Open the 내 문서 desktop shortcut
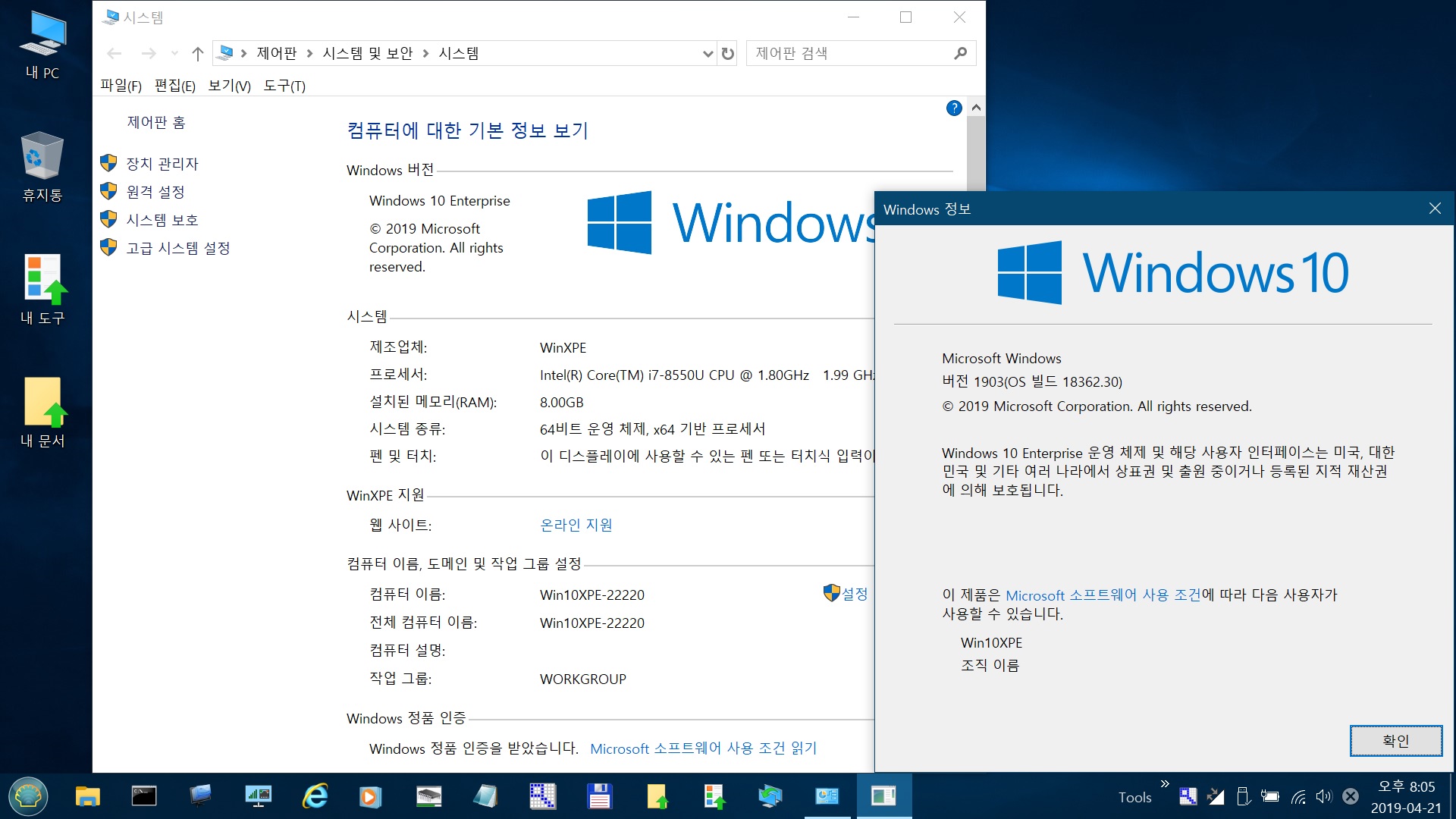 point(42,413)
